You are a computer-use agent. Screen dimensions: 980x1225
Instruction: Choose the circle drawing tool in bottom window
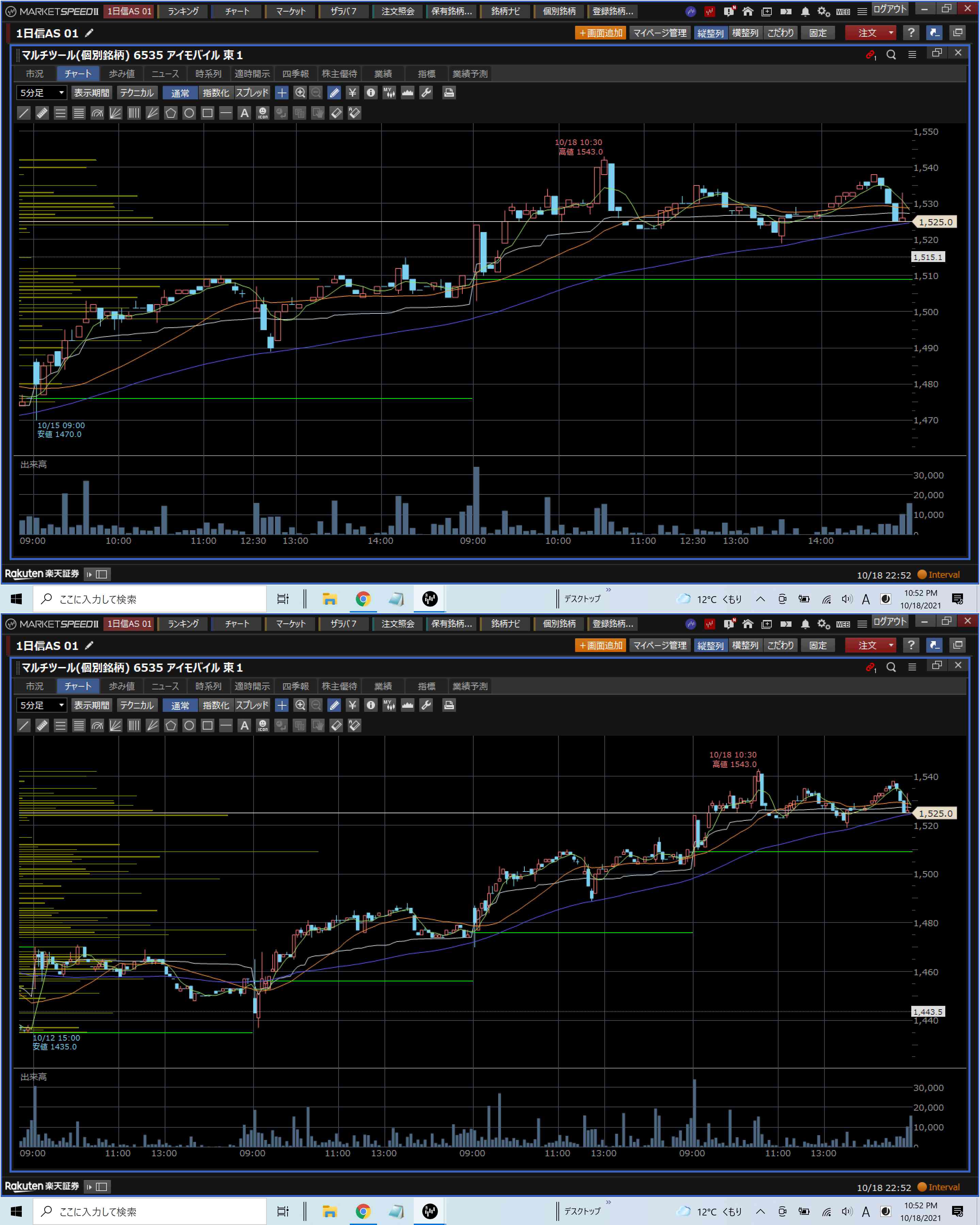click(189, 725)
